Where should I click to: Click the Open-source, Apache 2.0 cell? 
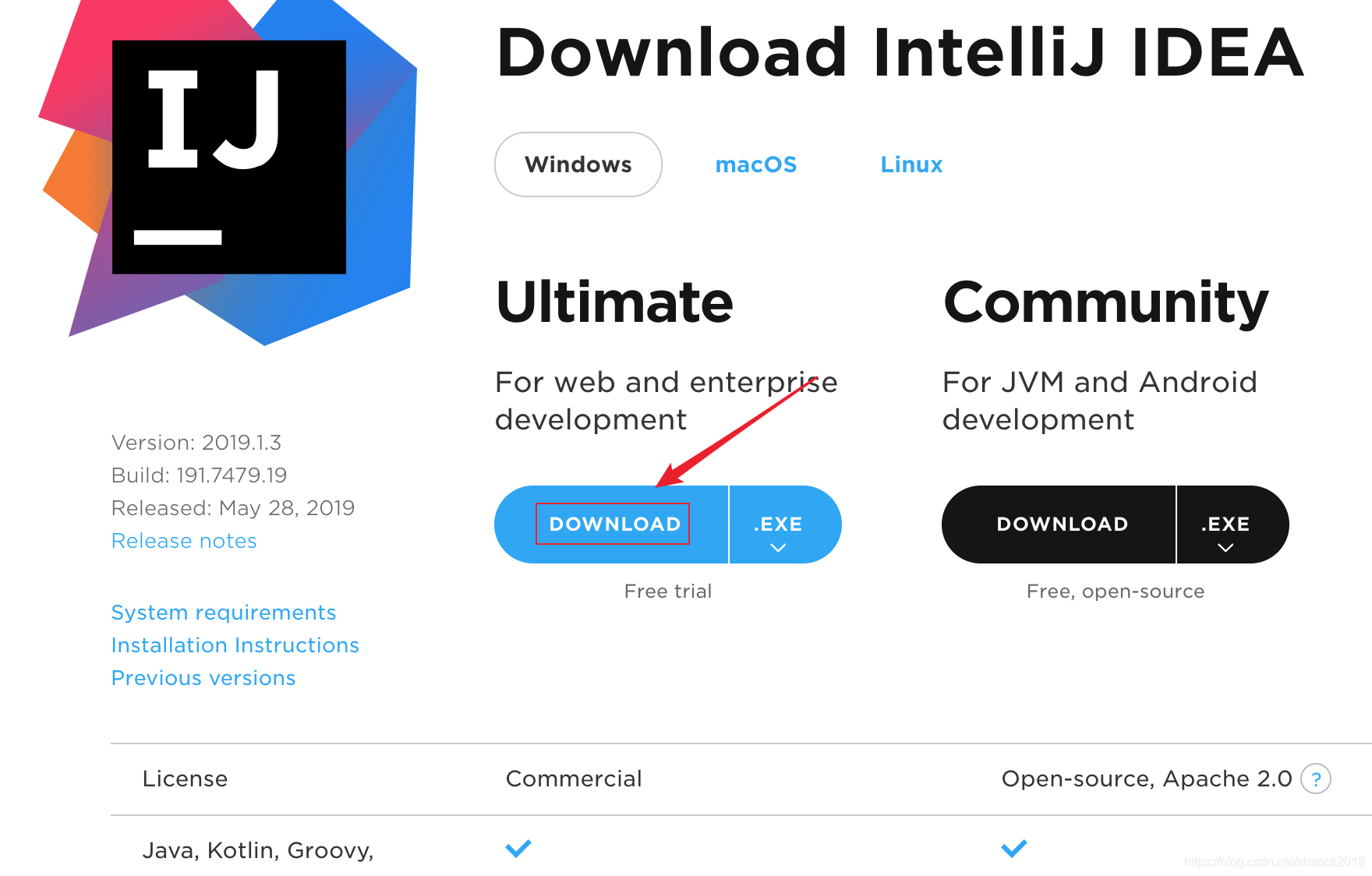click(1147, 779)
